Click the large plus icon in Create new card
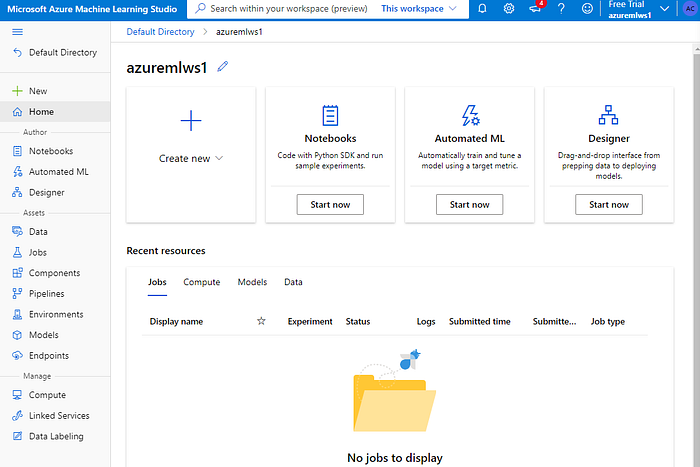This screenshot has height=467, width=700. click(x=191, y=121)
